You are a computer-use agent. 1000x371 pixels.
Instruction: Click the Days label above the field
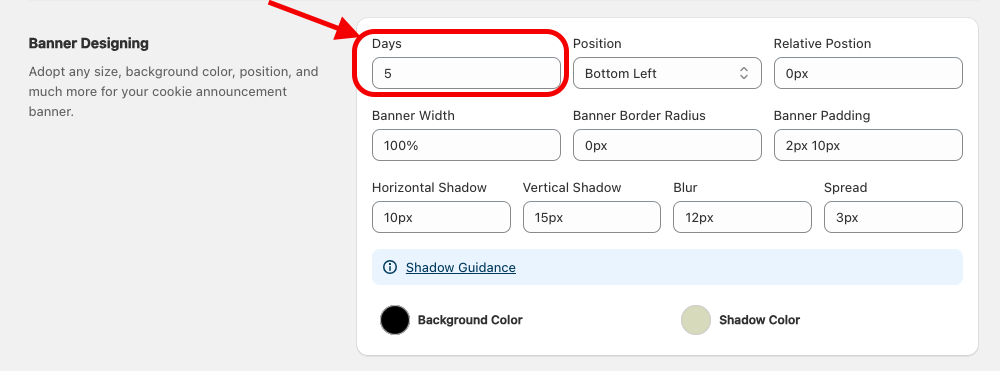[x=387, y=44]
